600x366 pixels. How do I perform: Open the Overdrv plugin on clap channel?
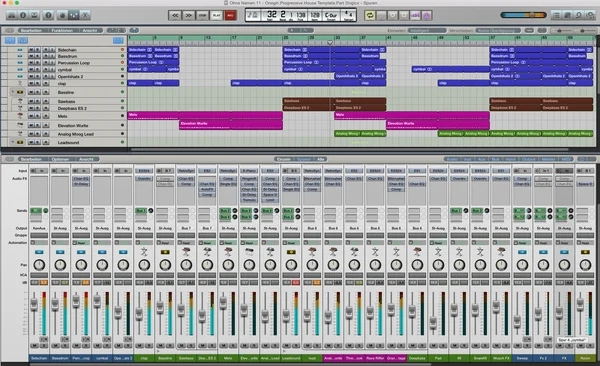tap(144, 179)
